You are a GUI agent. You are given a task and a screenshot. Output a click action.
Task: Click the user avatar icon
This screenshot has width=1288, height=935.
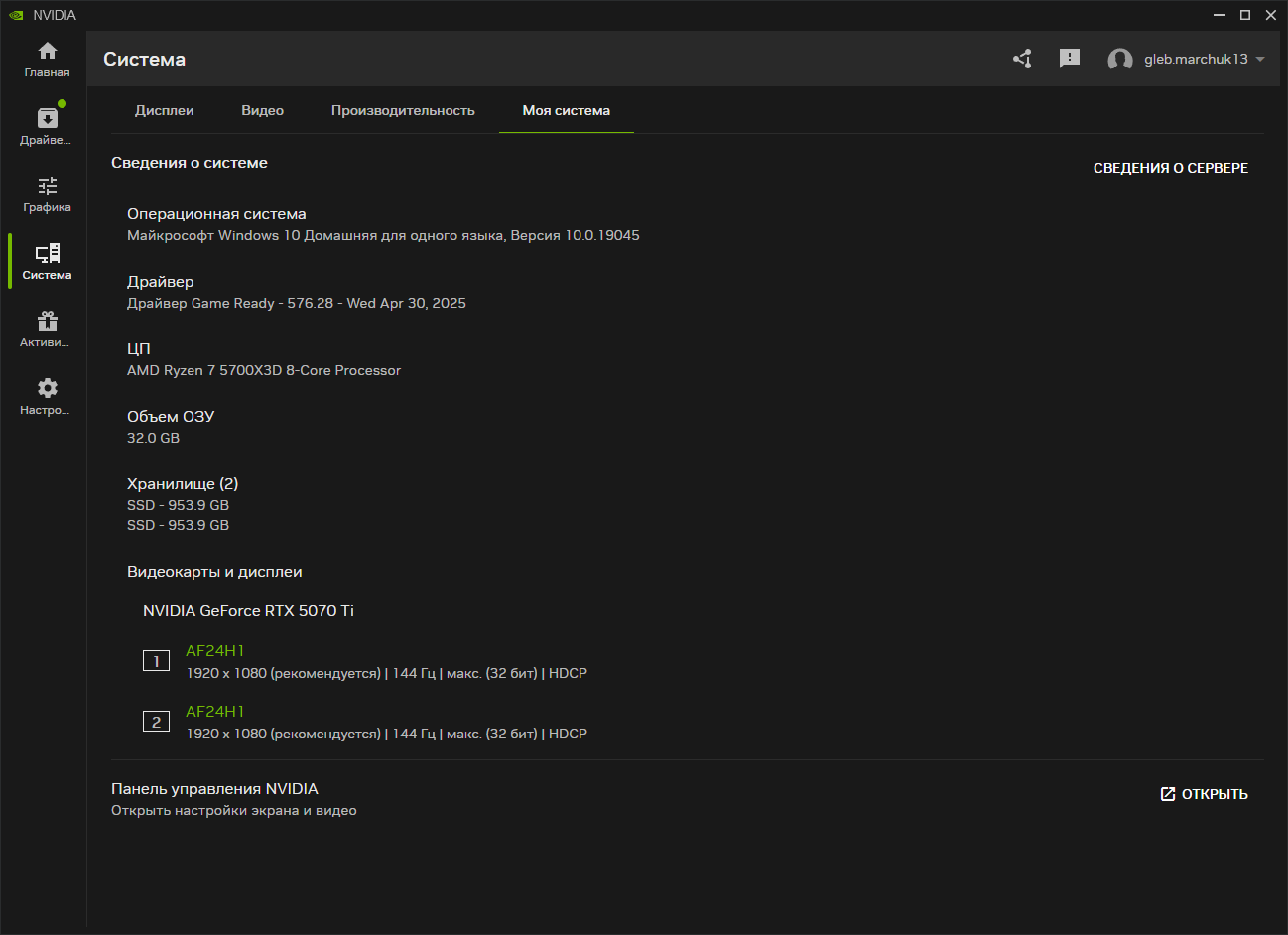pyautogui.click(x=1120, y=60)
